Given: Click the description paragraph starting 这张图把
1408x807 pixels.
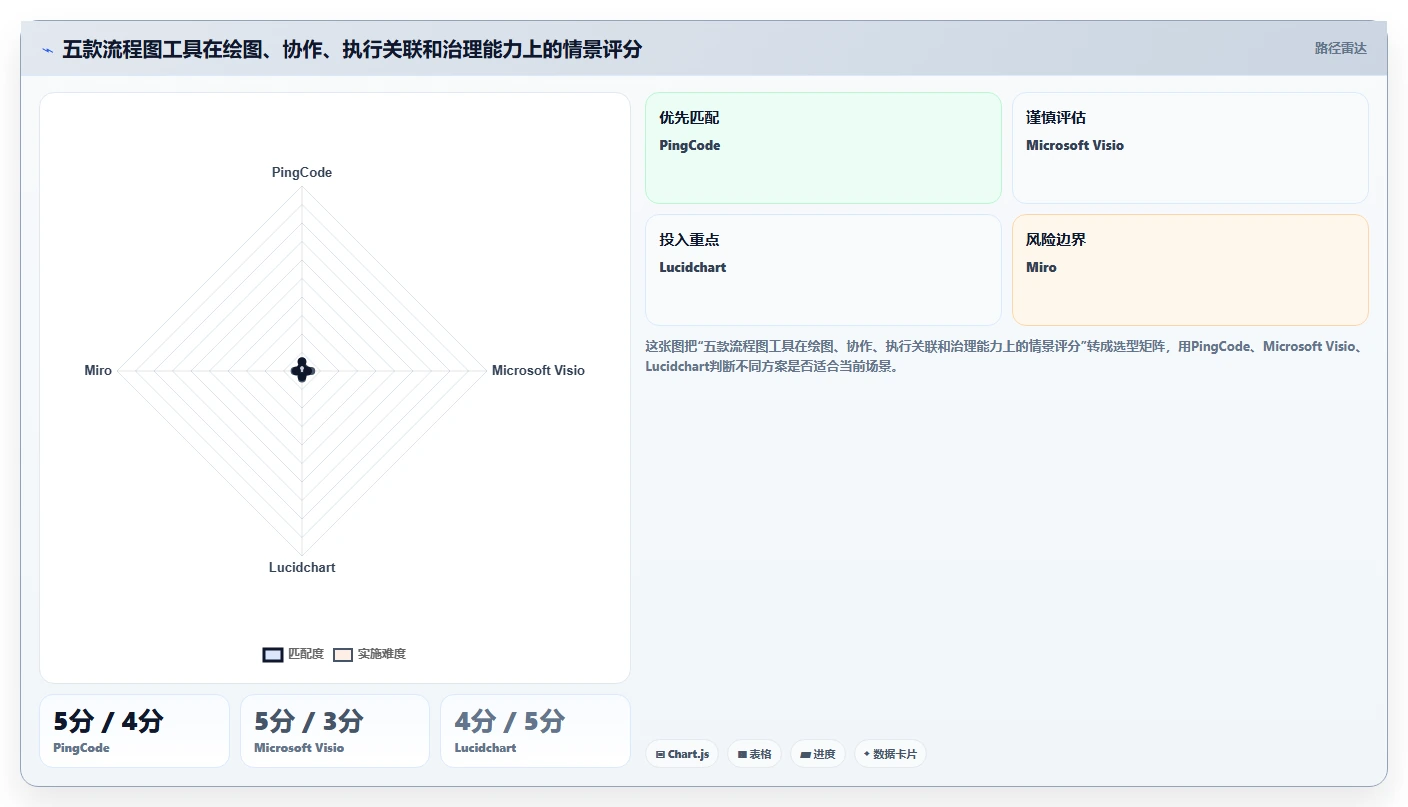Looking at the screenshot, I should [x=1006, y=356].
